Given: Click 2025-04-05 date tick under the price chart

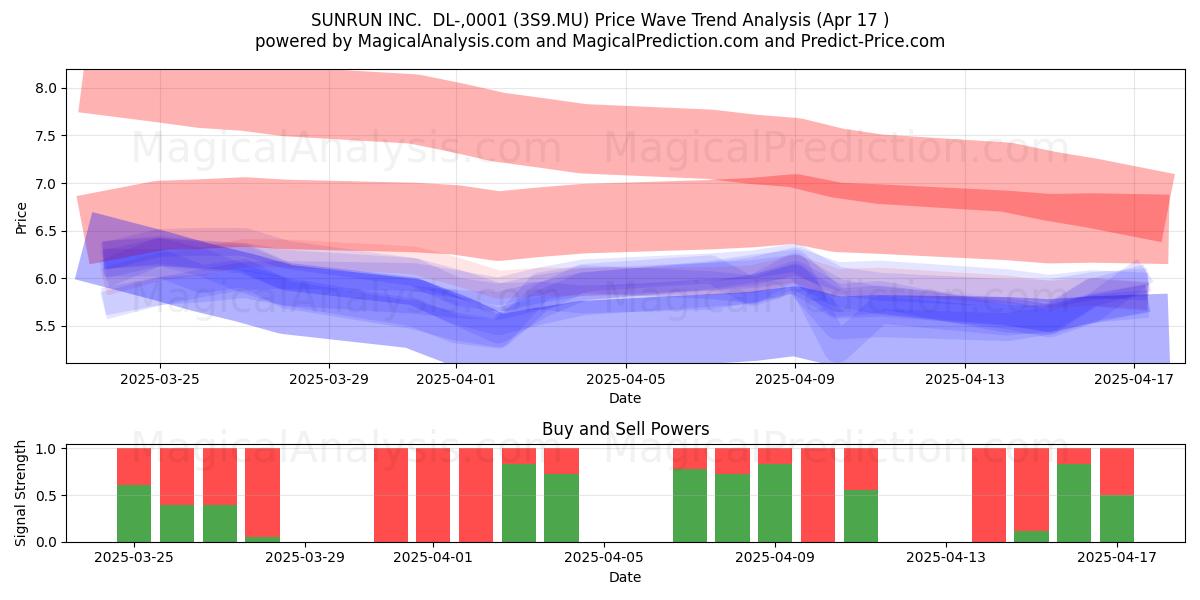Looking at the screenshot, I should (626, 380).
